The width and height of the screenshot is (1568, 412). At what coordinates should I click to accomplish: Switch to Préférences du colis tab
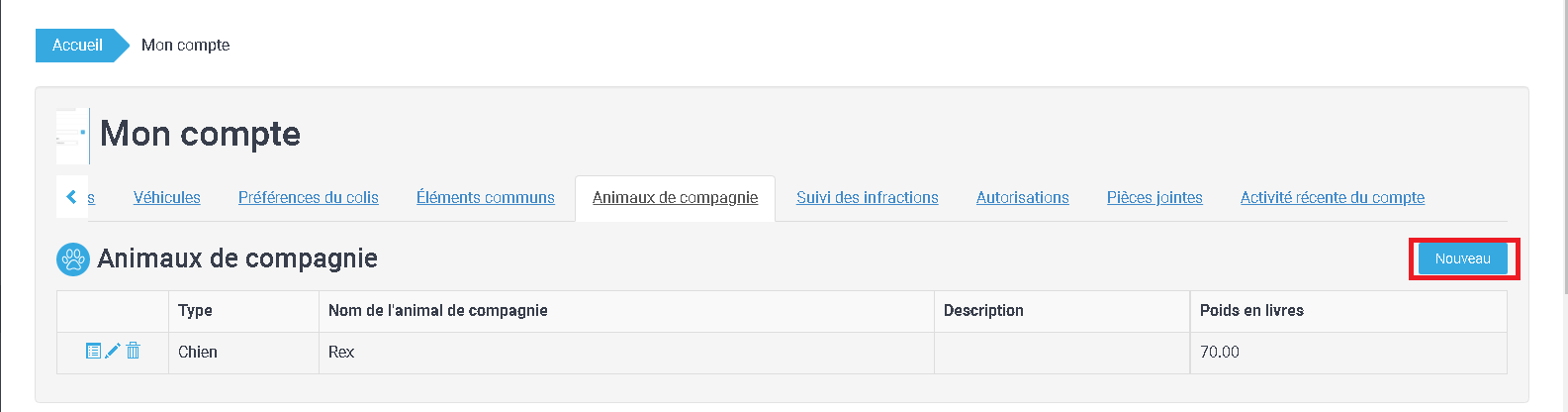[308, 197]
